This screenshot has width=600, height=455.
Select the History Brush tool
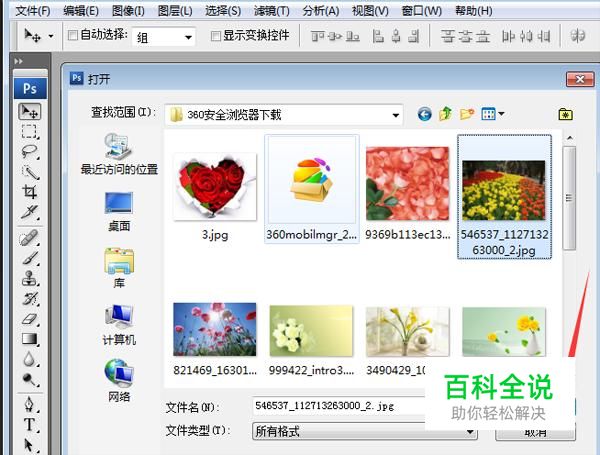tap(29, 298)
